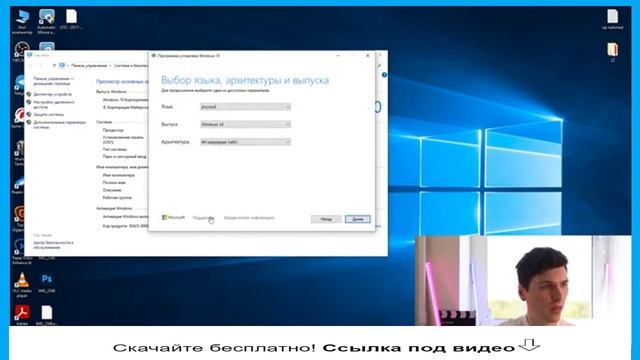The width and height of the screenshot is (640, 360).
Task: Select Этот компьютер desktop icon
Action: (x=22, y=22)
